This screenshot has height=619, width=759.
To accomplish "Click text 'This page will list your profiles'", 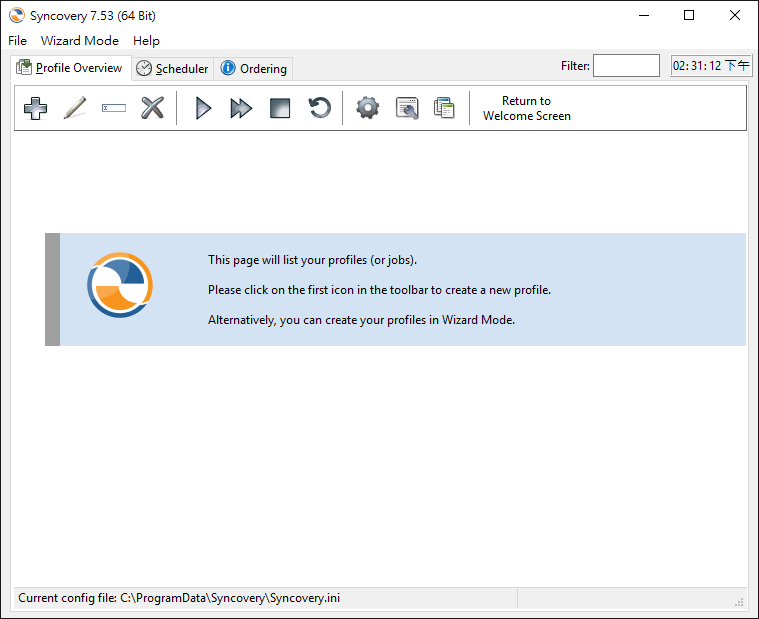I will click(312, 260).
